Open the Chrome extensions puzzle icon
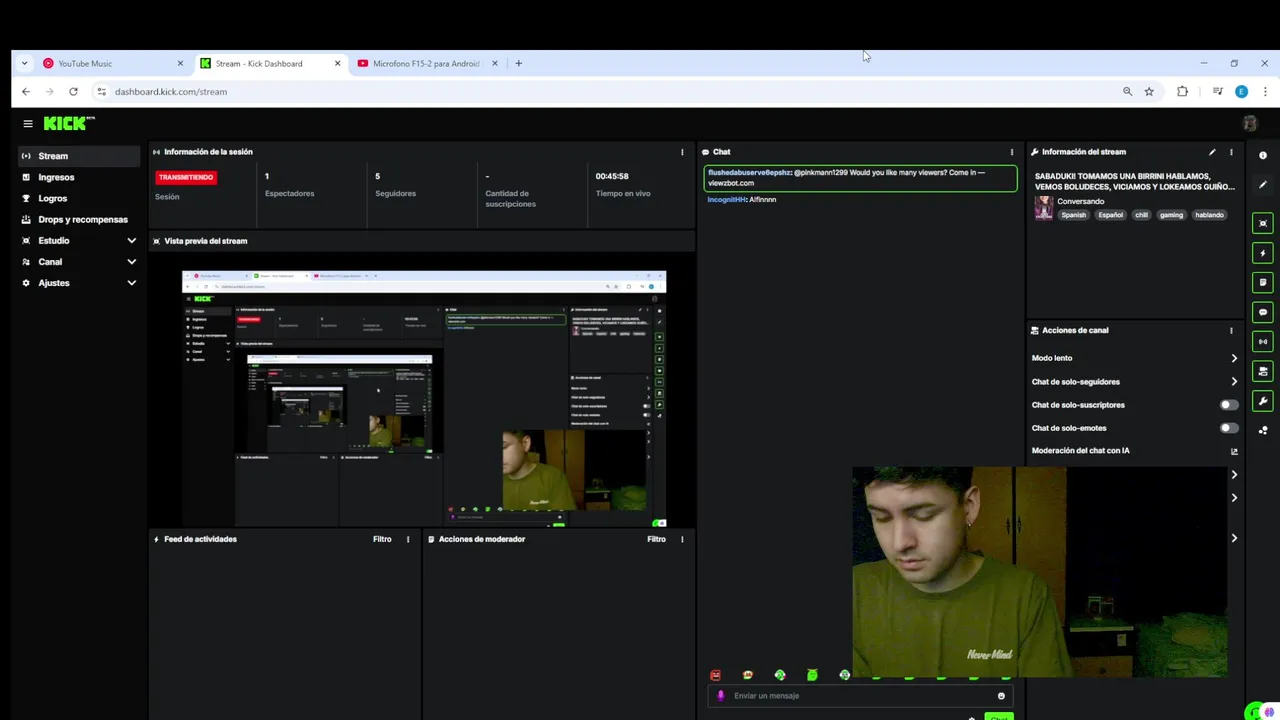The width and height of the screenshot is (1280, 720). coord(1182,91)
